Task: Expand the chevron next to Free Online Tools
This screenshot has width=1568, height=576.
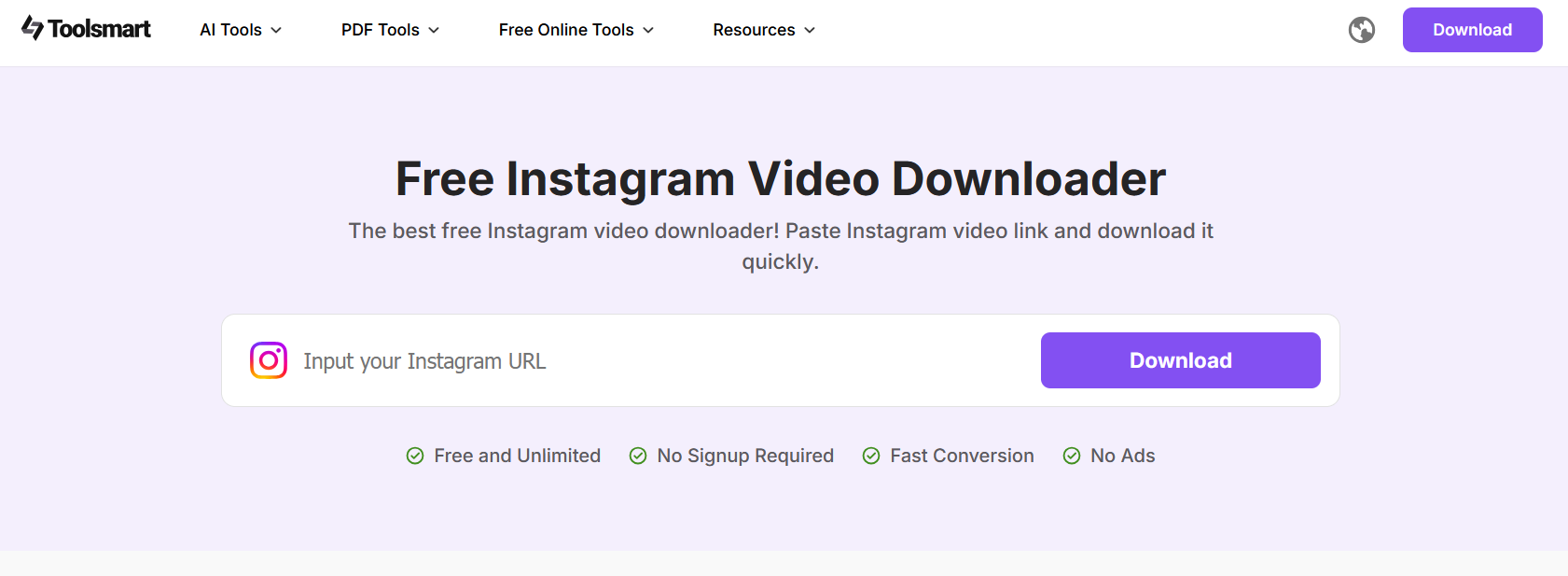Action: coord(648,31)
